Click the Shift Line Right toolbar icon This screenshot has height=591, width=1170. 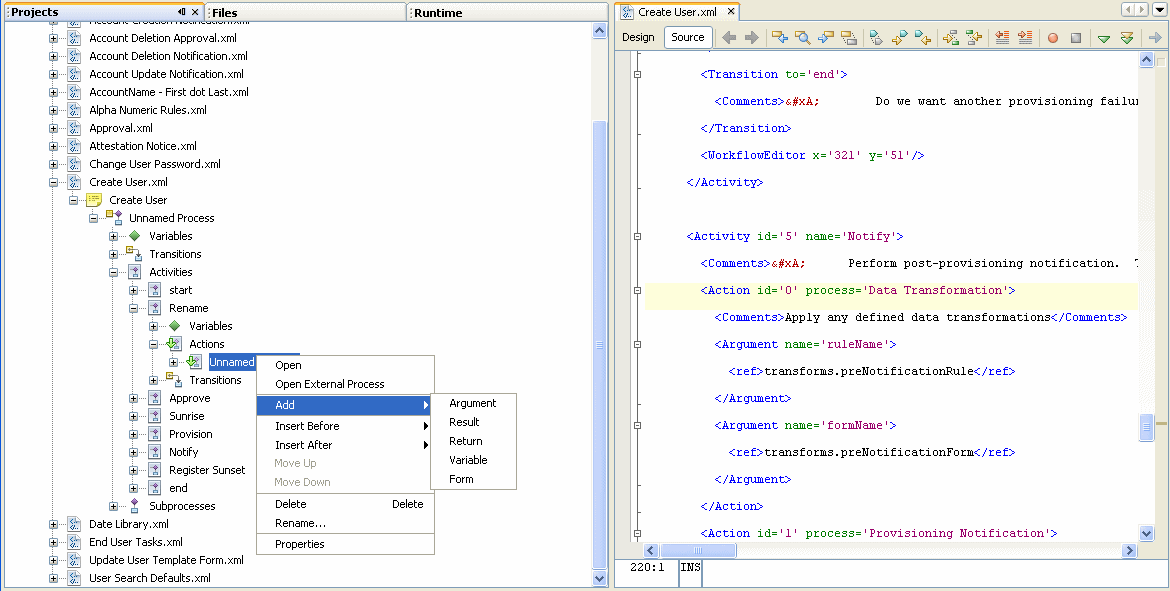pos(1024,37)
